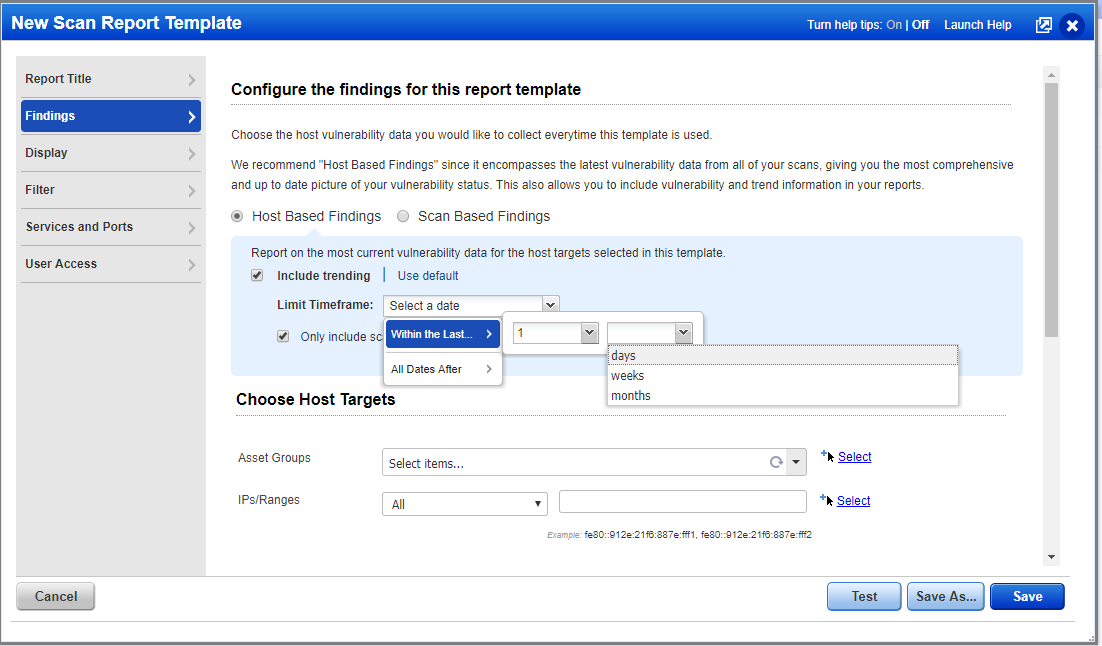Toggle the Only include checkbox
Screen dimensions: 1102x646
pos(283,336)
